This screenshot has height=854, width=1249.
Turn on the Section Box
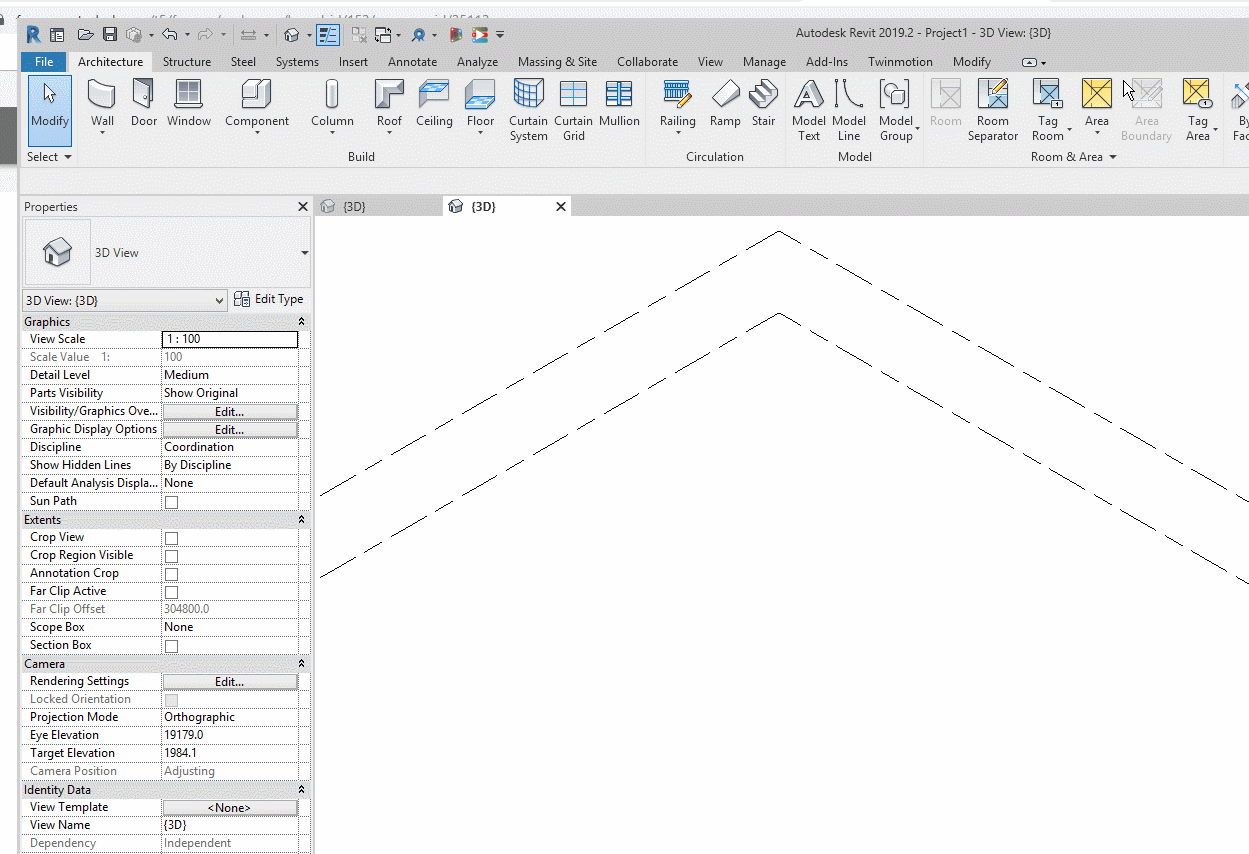pyautogui.click(x=170, y=645)
